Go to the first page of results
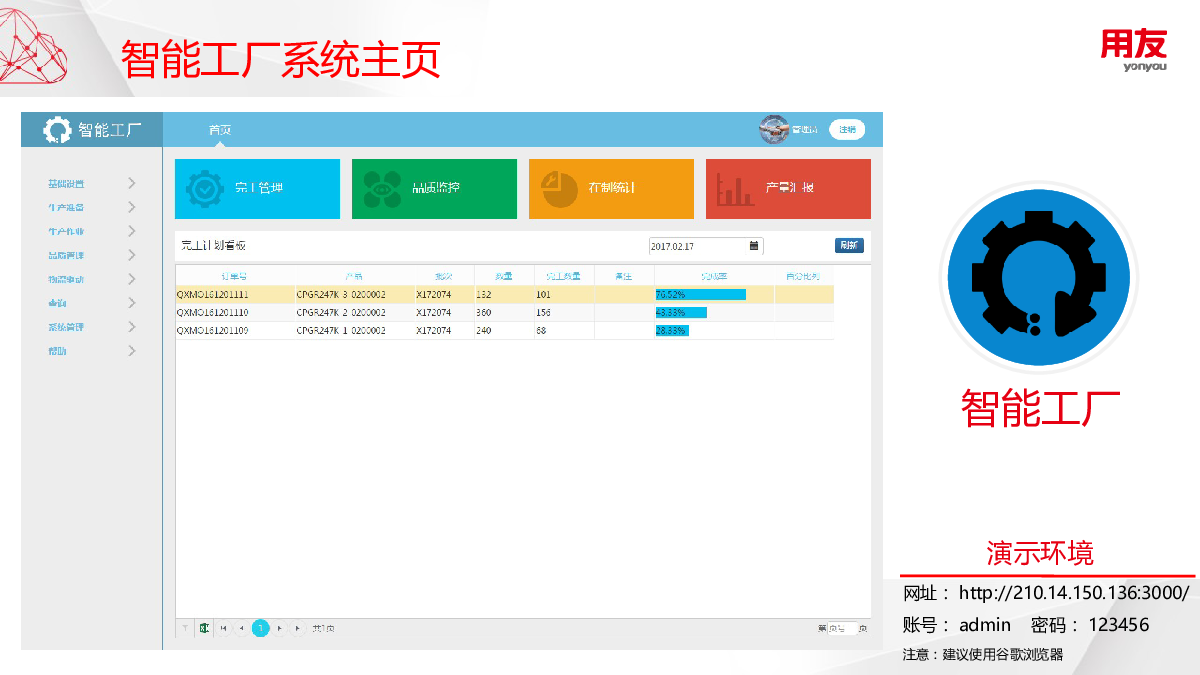Image resolution: width=1200 pixels, height=675 pixels. [x=224, y=628]
